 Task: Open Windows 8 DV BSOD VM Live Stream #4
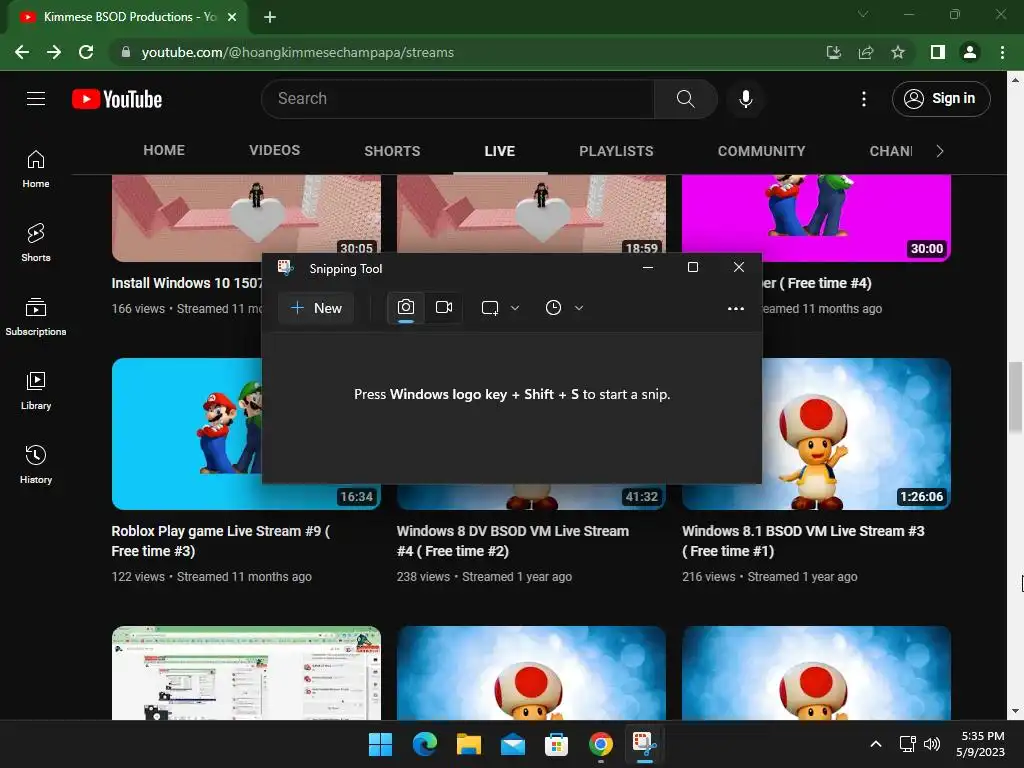coord(513,541)
